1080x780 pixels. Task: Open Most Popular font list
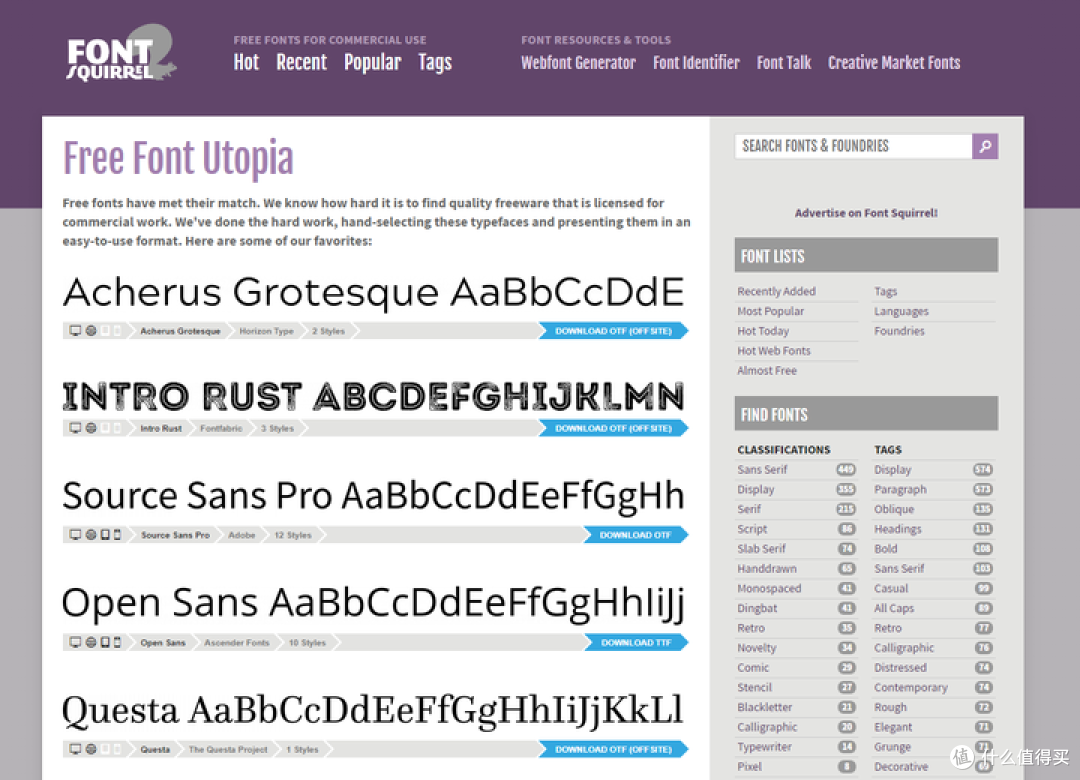tap(771, 311)
